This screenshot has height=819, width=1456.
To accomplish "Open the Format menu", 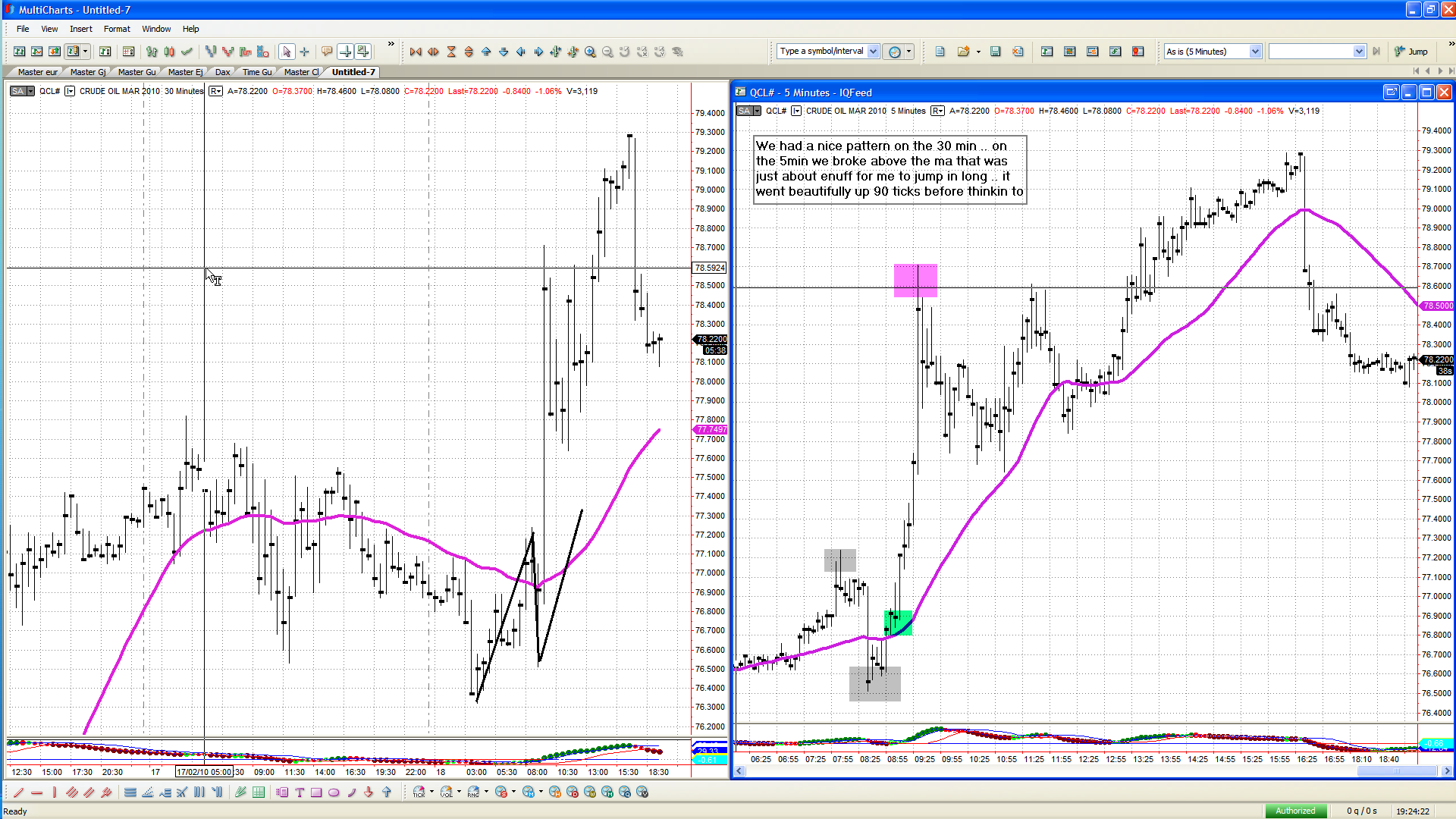I will (117, 29).
